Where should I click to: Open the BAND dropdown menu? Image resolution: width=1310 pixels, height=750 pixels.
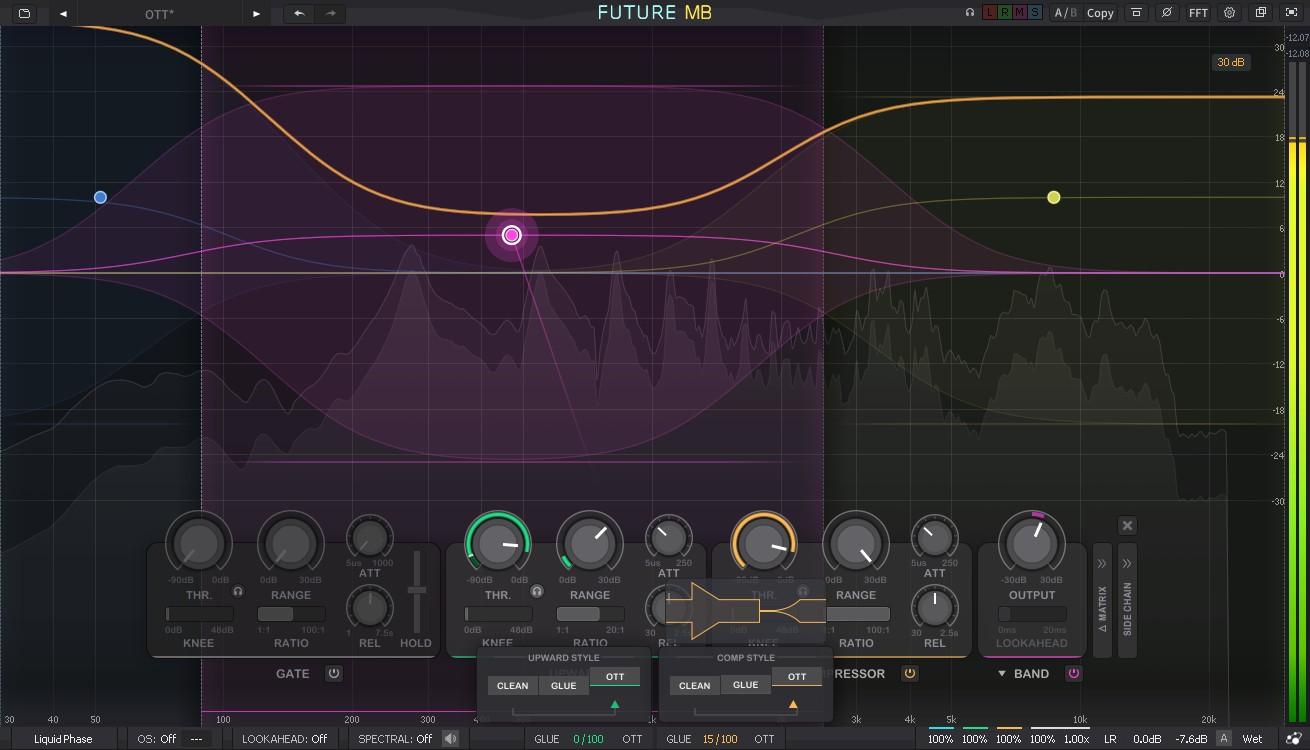pos(1007,673)
